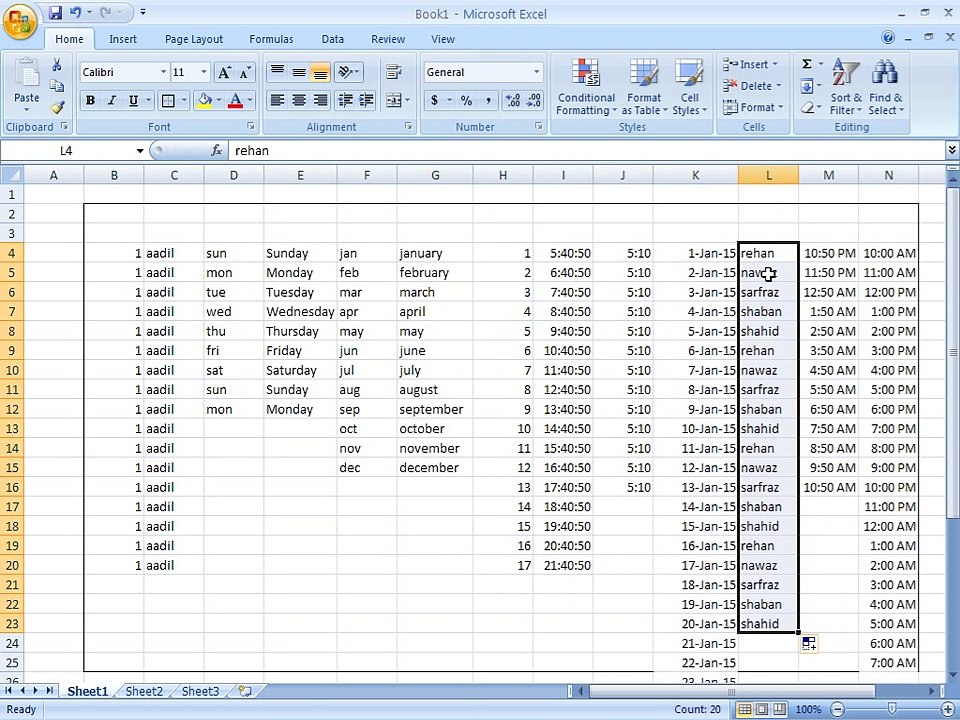The image size is (960, 720).
Task: Open the Cell Styles gallery
Action: coord(689,87)
